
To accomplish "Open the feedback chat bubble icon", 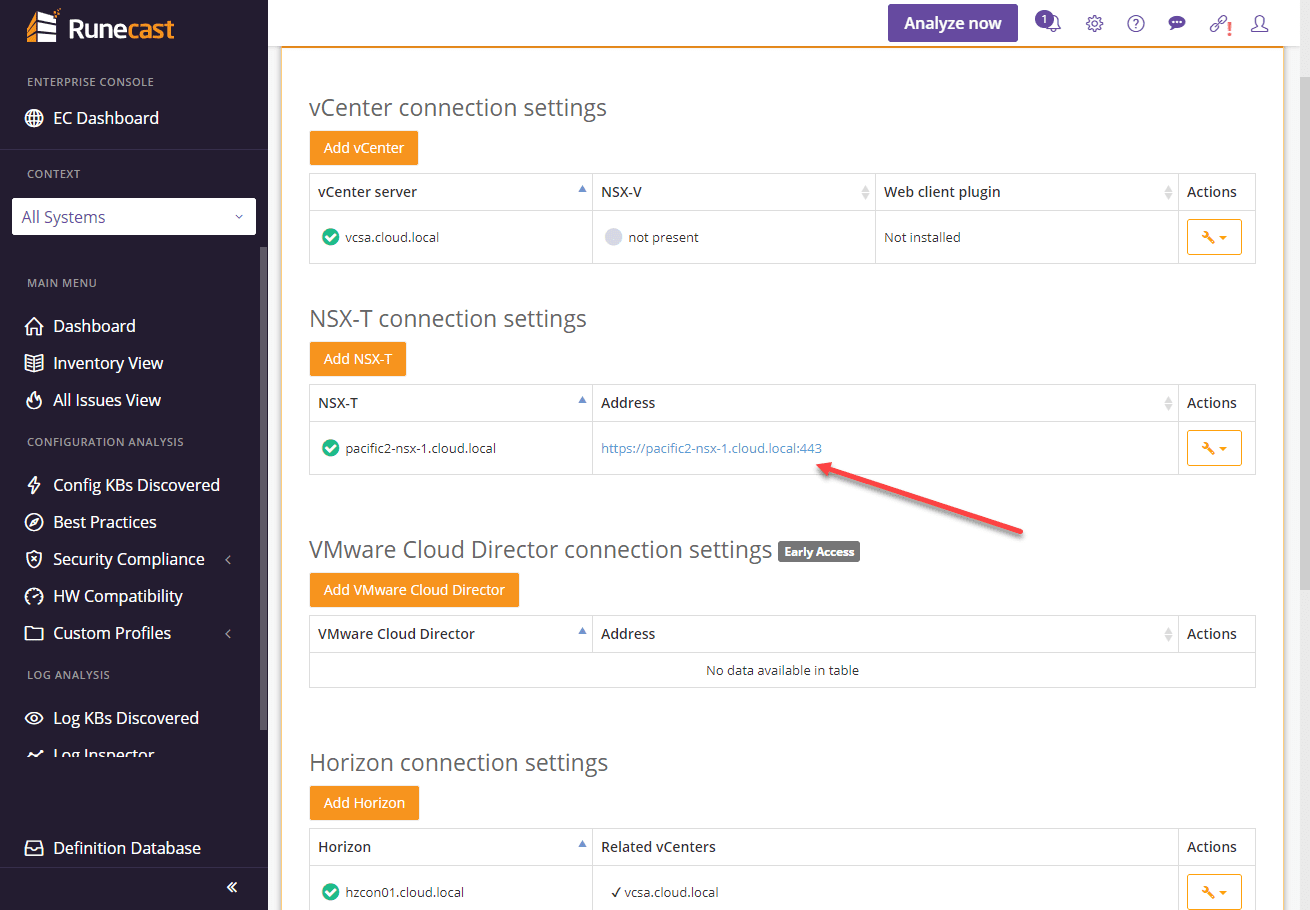I will click(1176, 22).
